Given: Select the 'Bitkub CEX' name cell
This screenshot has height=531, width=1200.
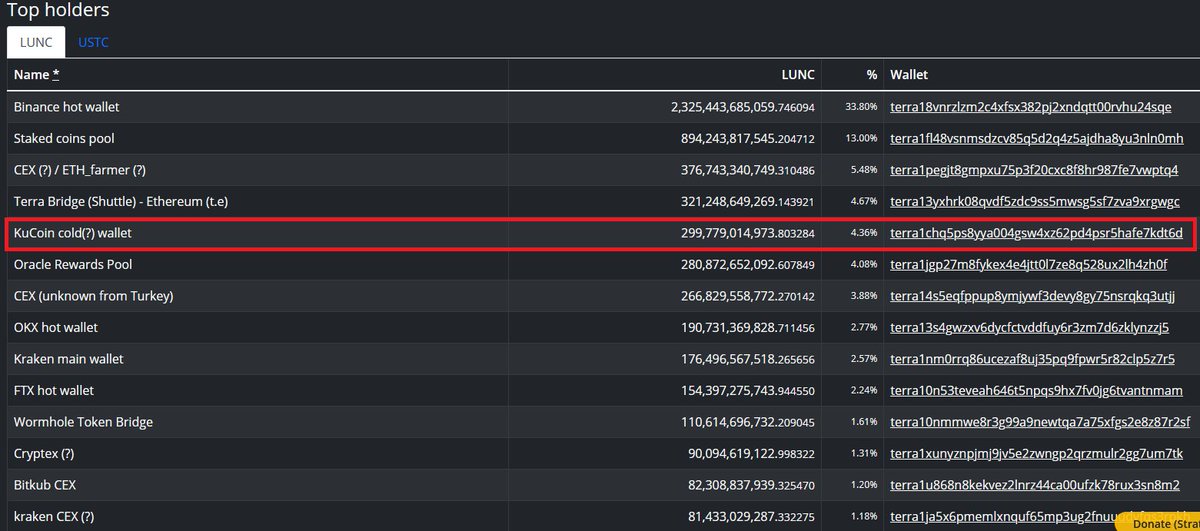Looking at the screenshot, I should pos(45,485).
